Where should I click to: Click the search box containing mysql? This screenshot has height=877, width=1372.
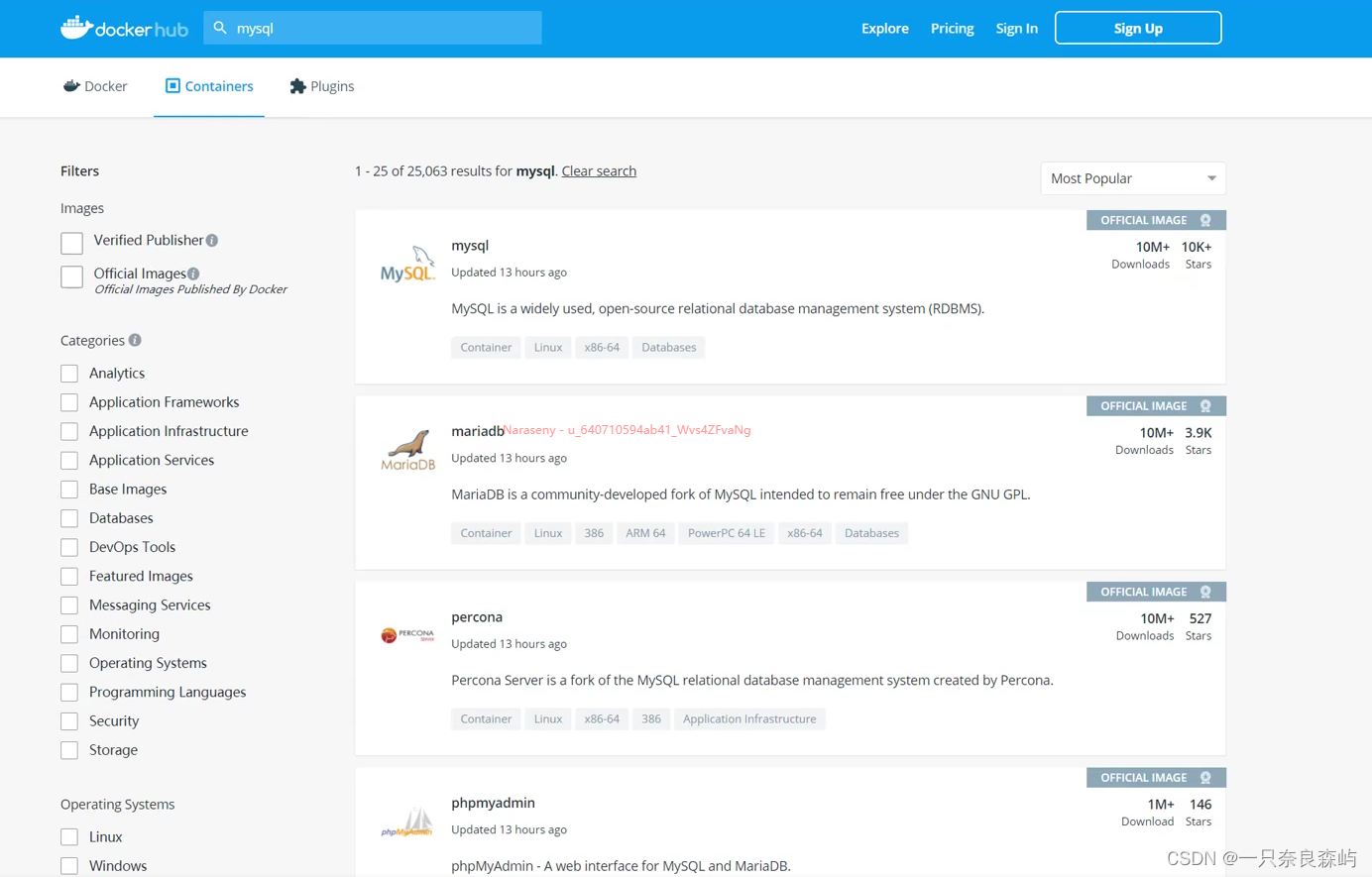click(373, 28)
